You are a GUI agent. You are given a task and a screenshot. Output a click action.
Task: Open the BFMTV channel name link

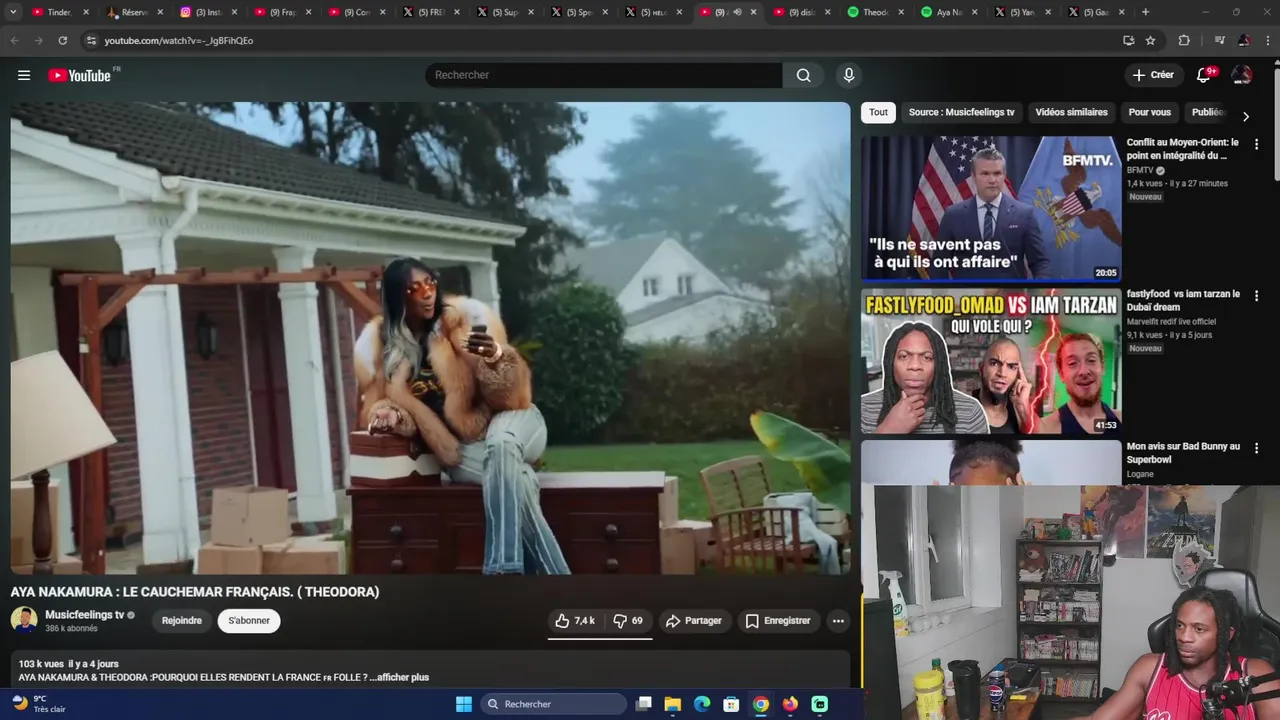(x=1140, y=170)
